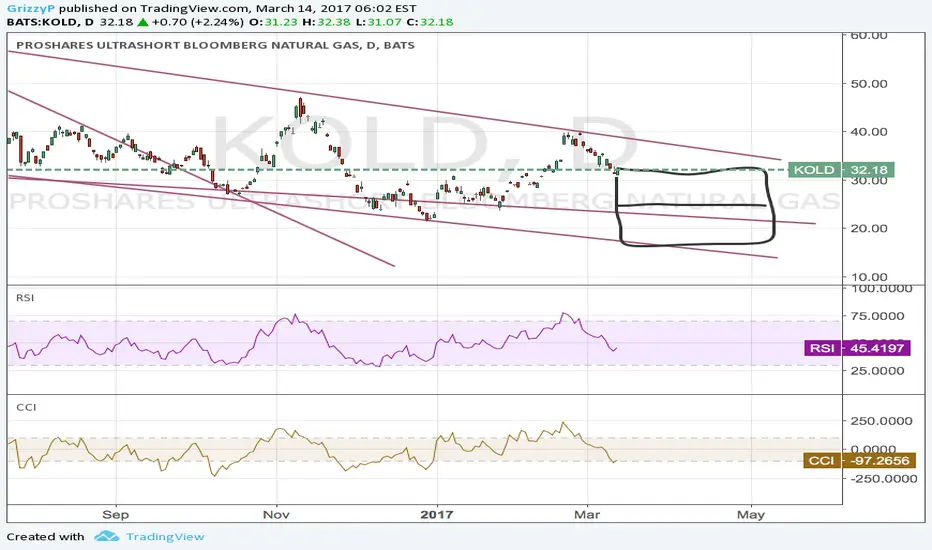This screenshot has height=550, width=932.
Task: Click the 10.00 price axis label
Action: [x=869, y=277]
